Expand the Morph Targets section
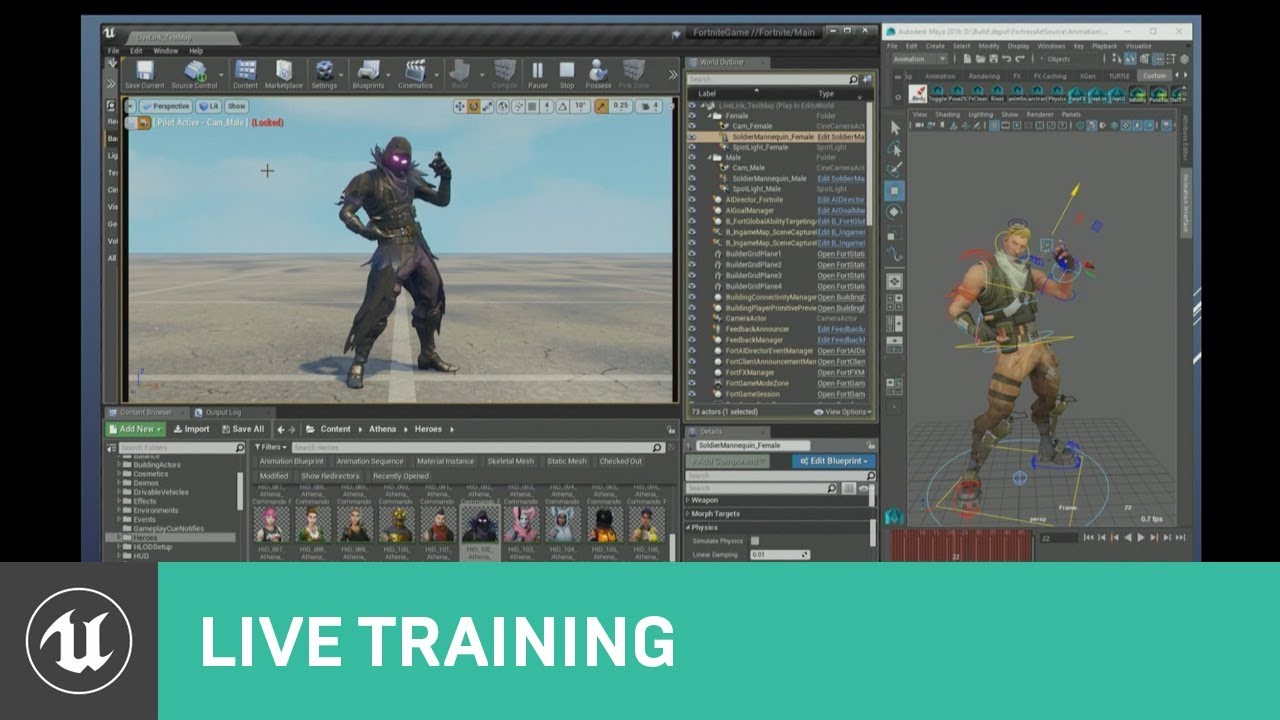This screenshot has height=720, width=1280. coord(687,514)
